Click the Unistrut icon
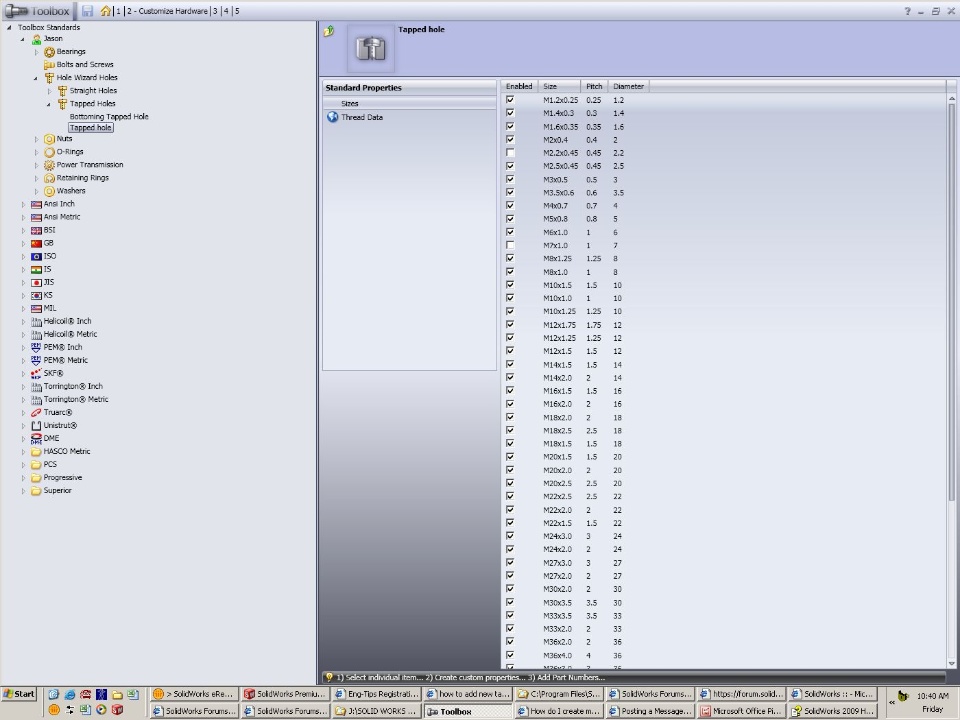Viewport: 960px width, 720px height. (x=36, y=426)
